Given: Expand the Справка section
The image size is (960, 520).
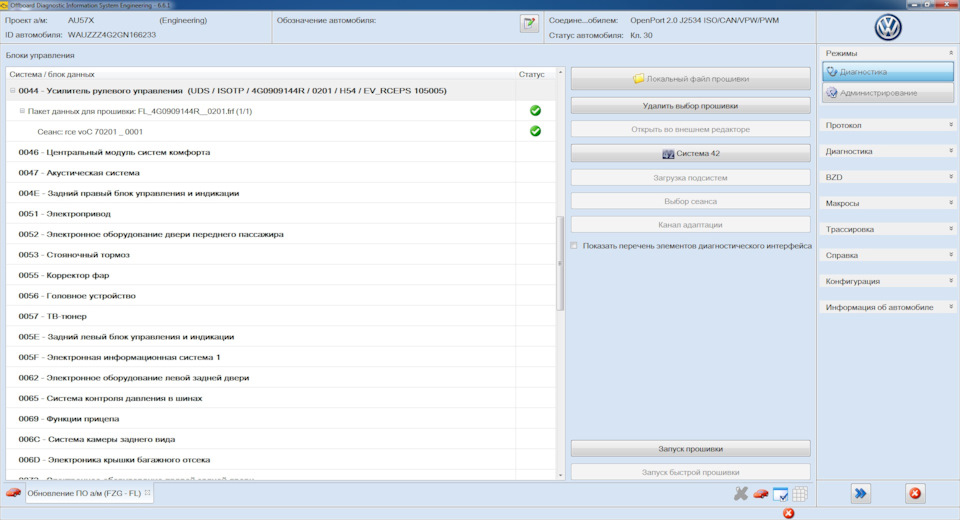Looking at the screenshot, I should tap(951, 255).
